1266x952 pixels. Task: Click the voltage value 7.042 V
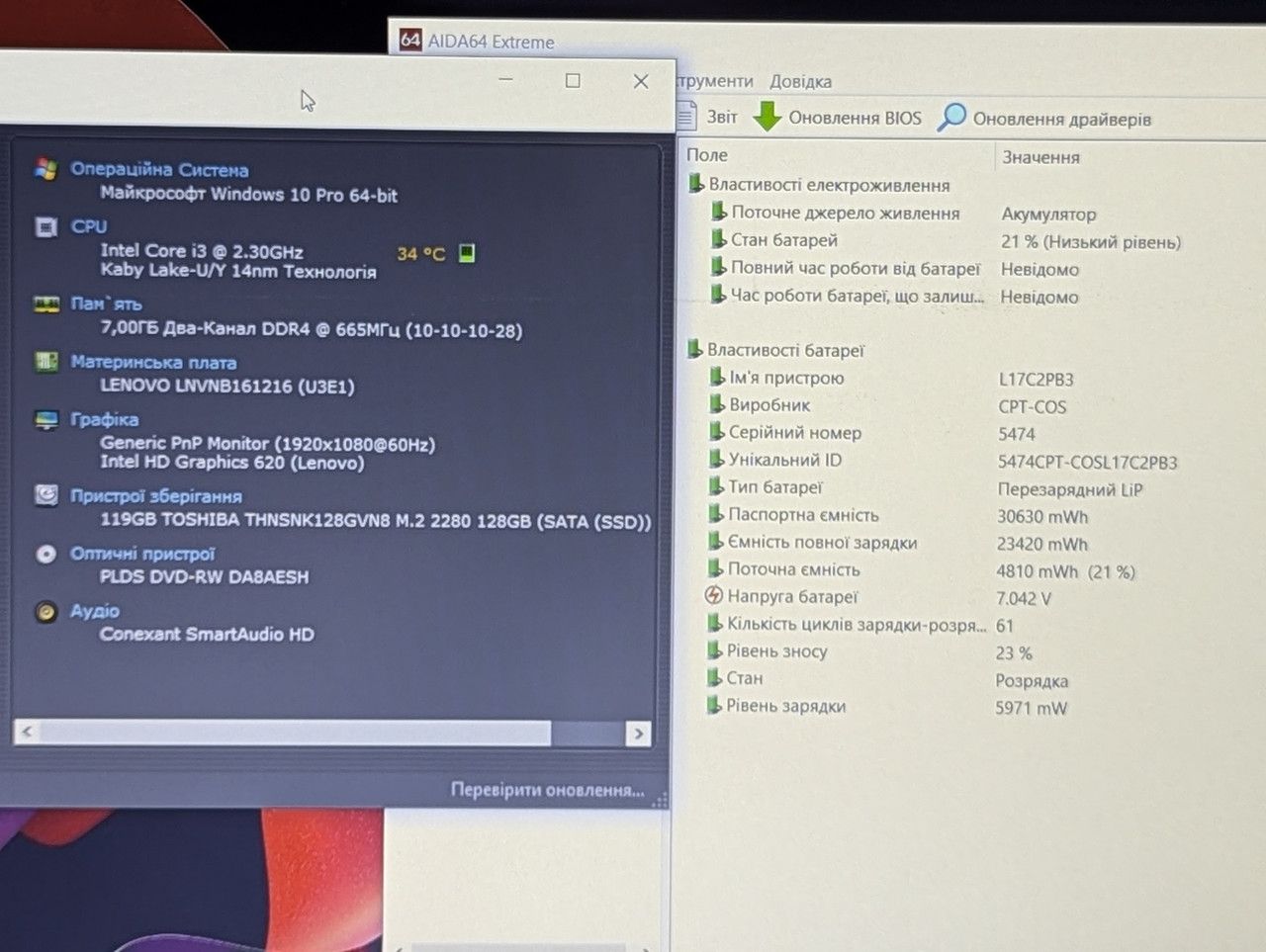pos(1024,599)
